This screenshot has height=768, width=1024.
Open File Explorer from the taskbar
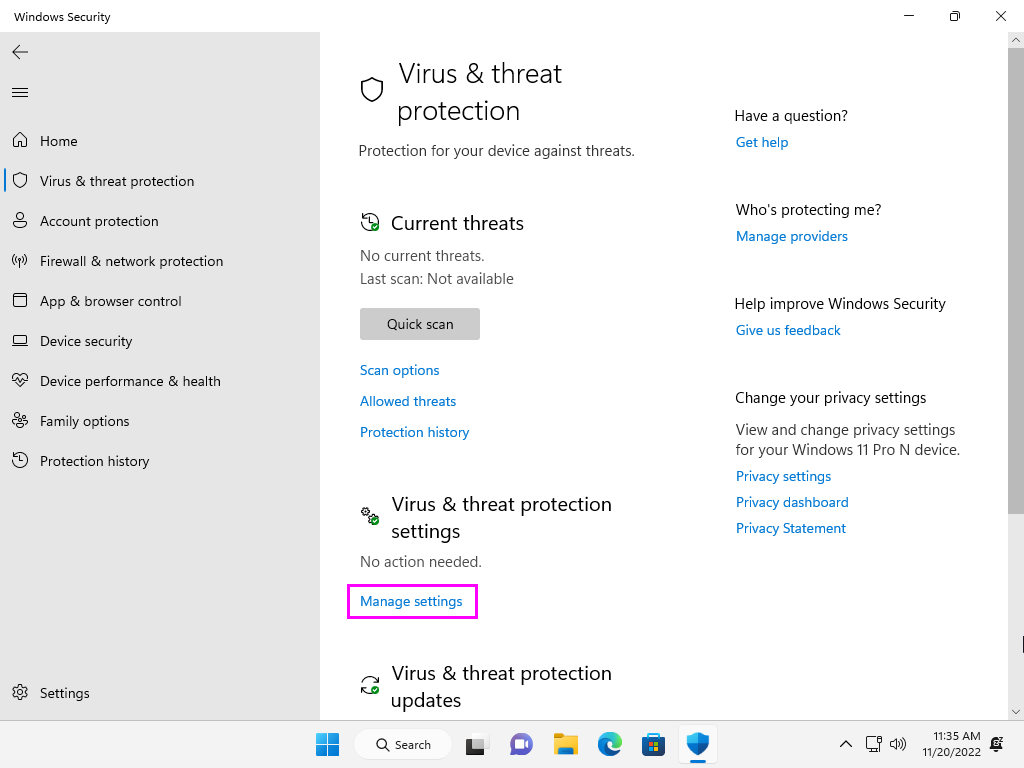point(566,744)
